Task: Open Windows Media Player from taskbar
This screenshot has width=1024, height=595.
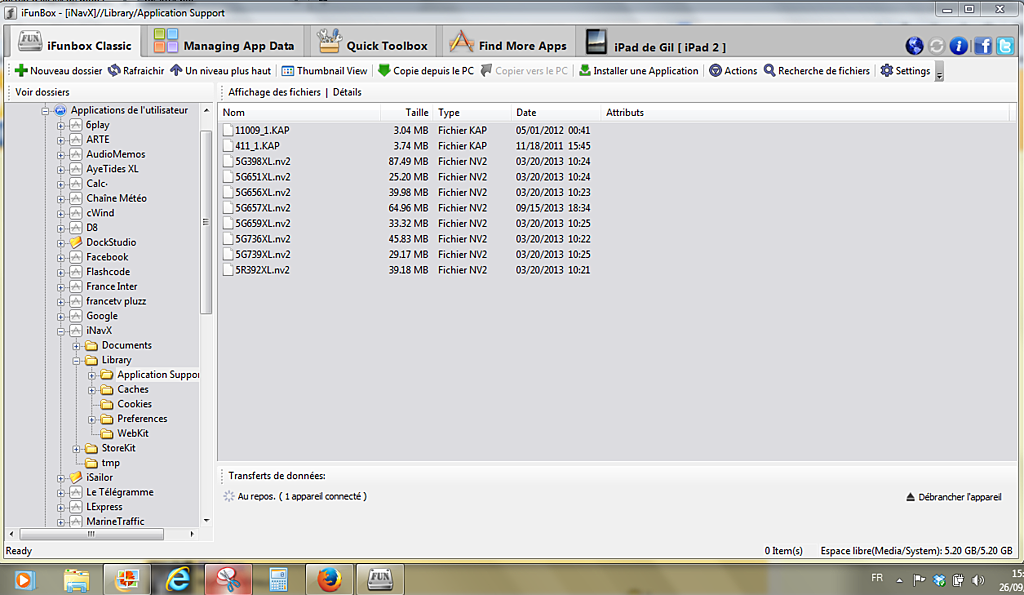Action: (x=24, y=579)
